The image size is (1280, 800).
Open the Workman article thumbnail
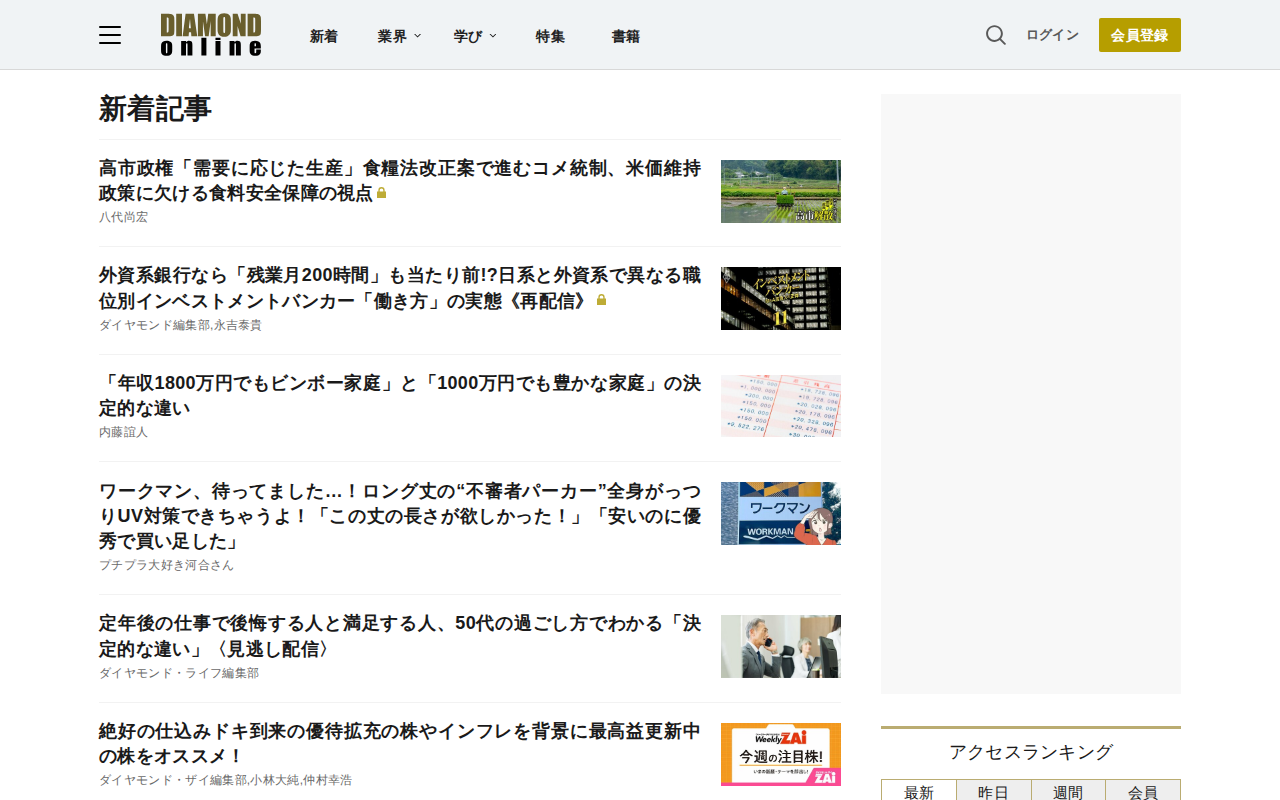(781, 513)
